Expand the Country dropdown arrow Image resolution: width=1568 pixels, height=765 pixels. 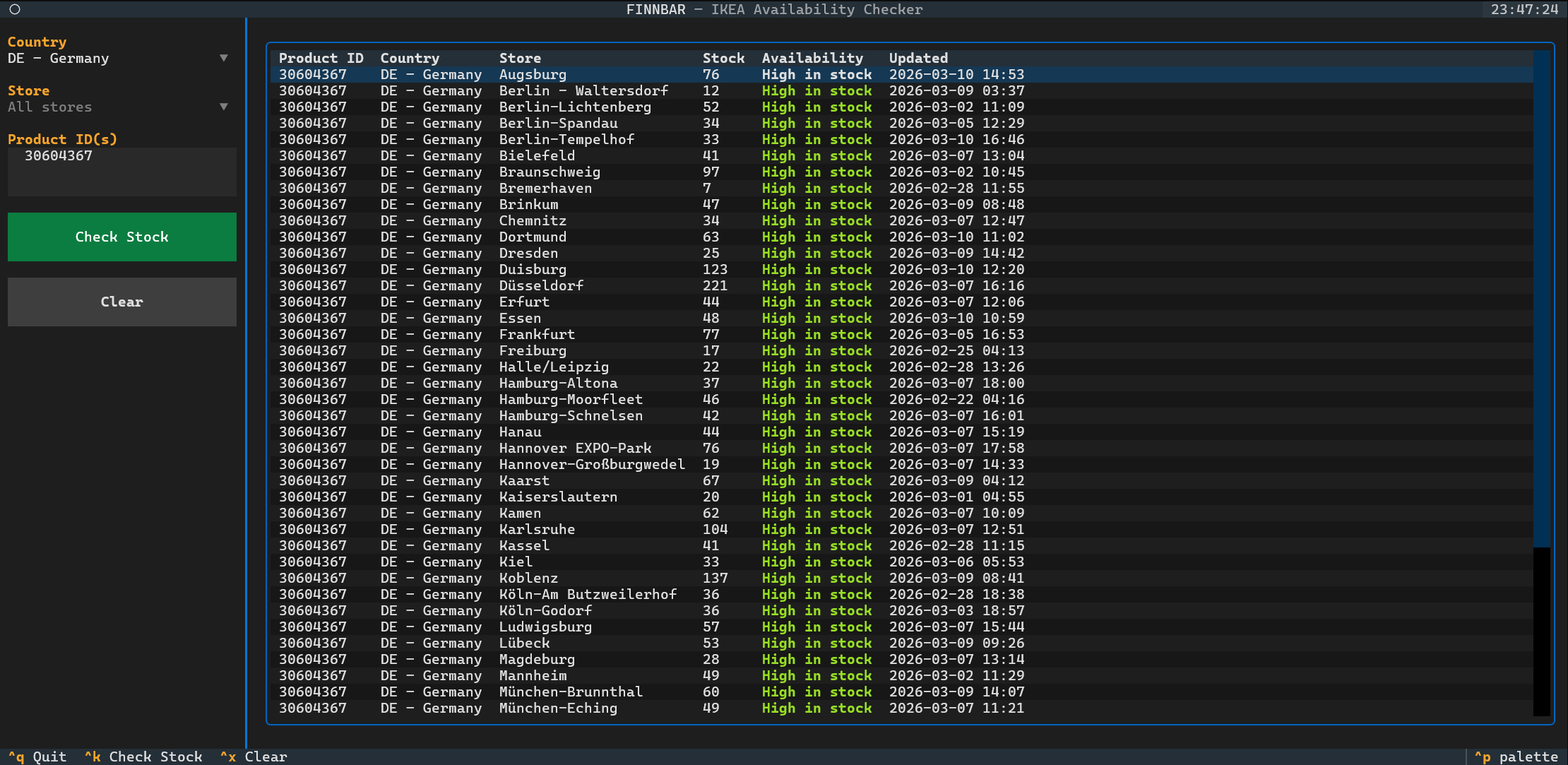tap(224, 58)
